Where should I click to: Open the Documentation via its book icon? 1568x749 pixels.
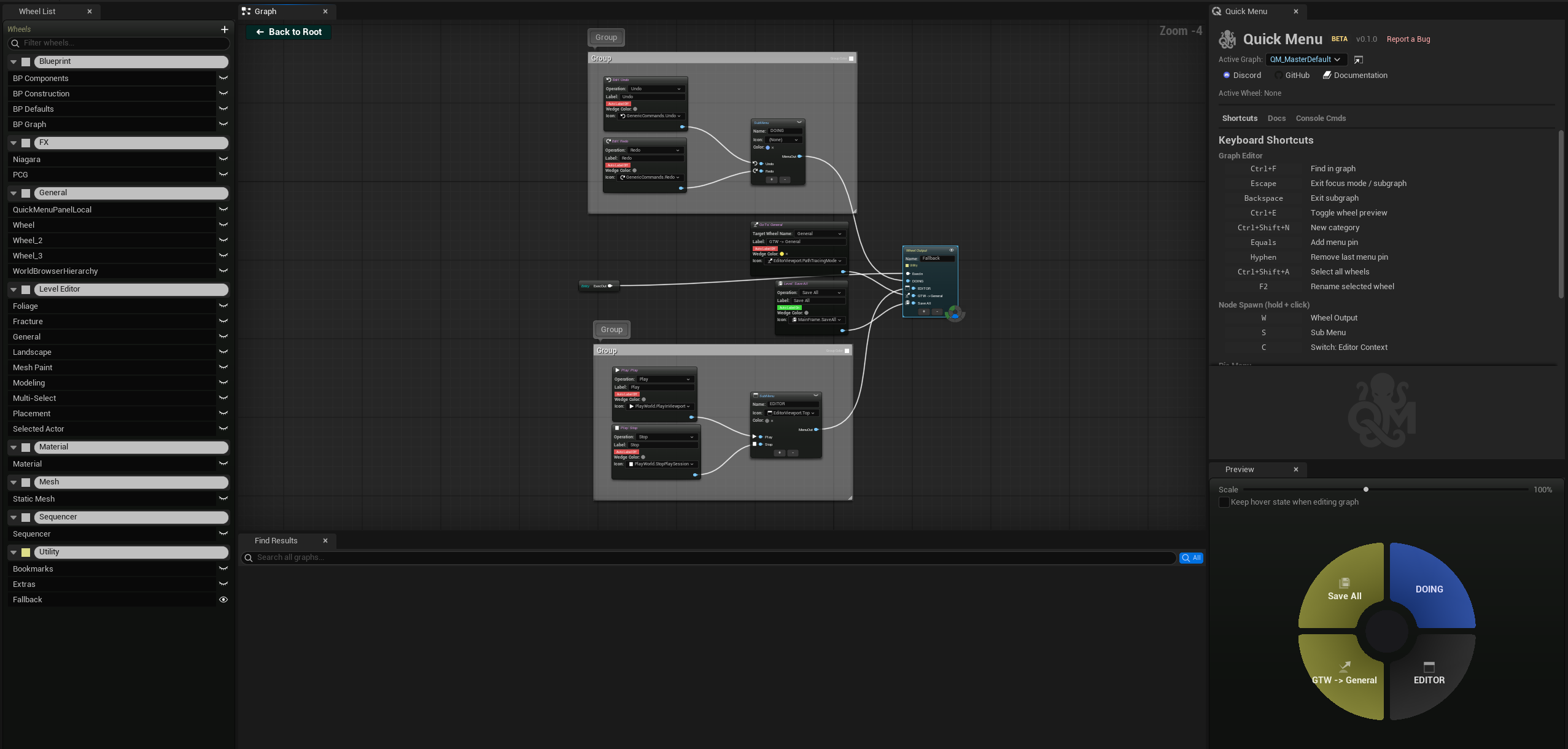point(1328,75)
